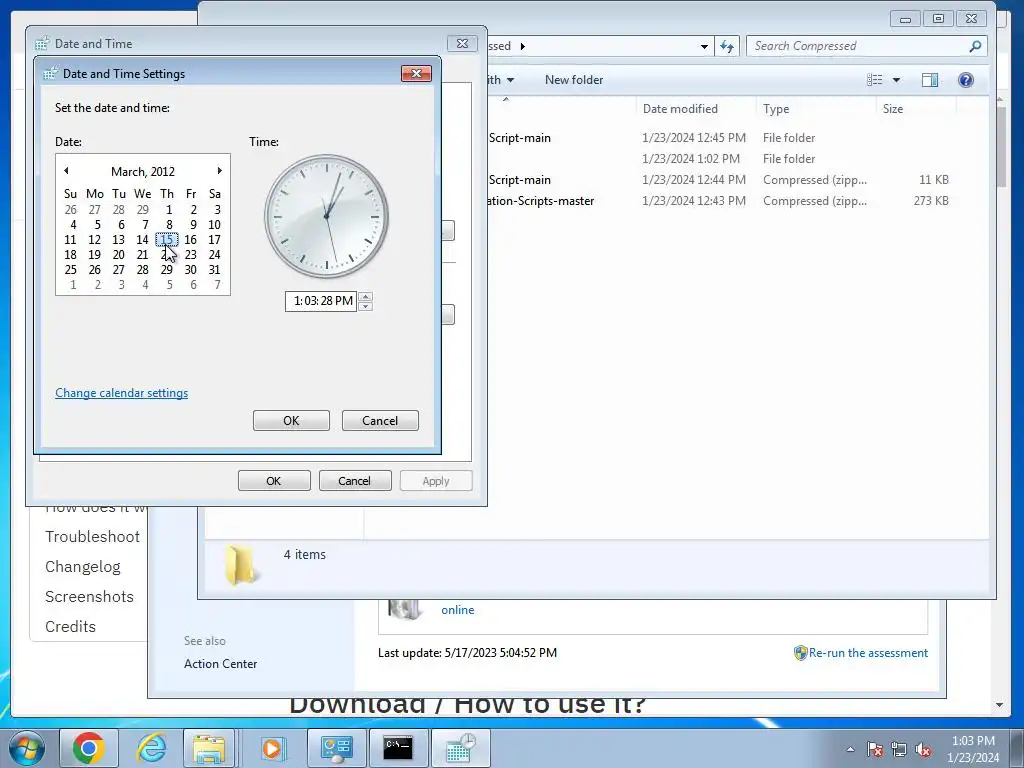This screenshot has width=1024, height=768.
Task: Change your view icon in Explorer
Action: [x=874, y=80]
